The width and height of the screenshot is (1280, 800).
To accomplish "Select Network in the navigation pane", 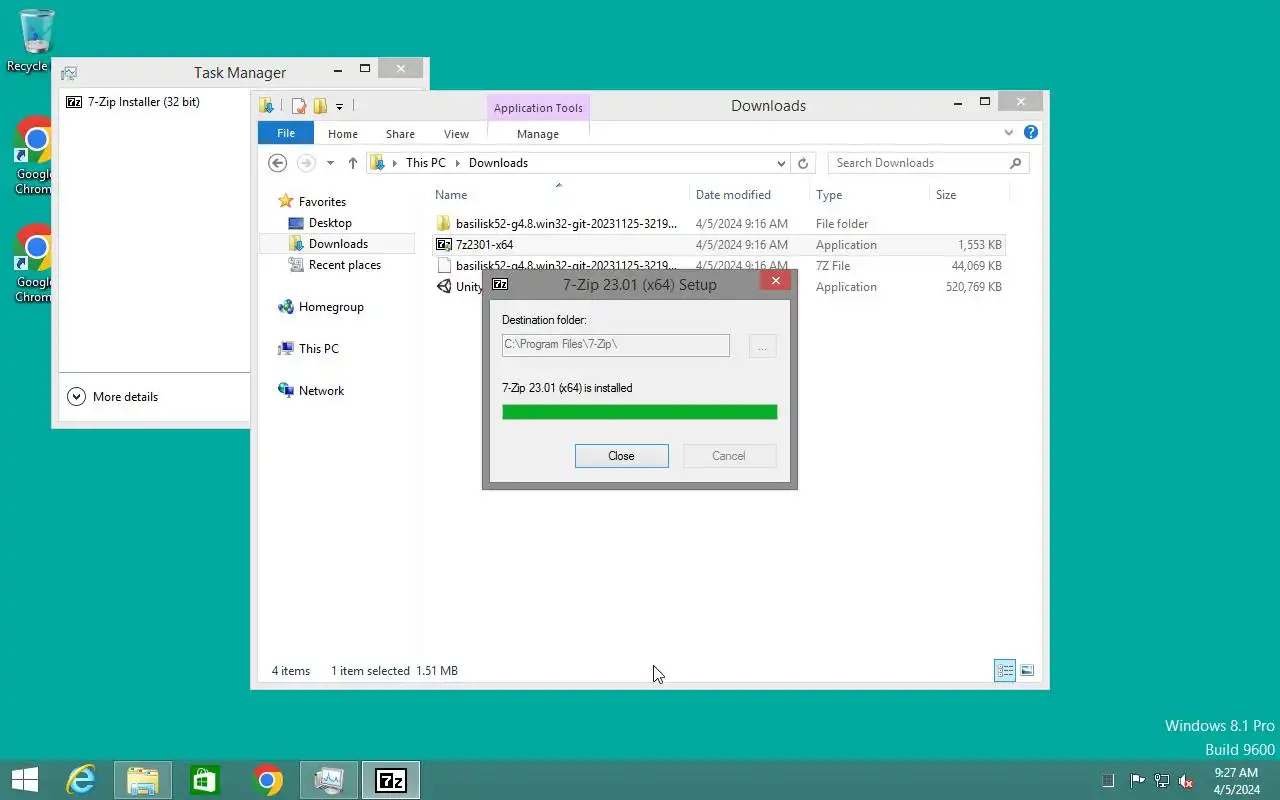I will click(321, 391).
